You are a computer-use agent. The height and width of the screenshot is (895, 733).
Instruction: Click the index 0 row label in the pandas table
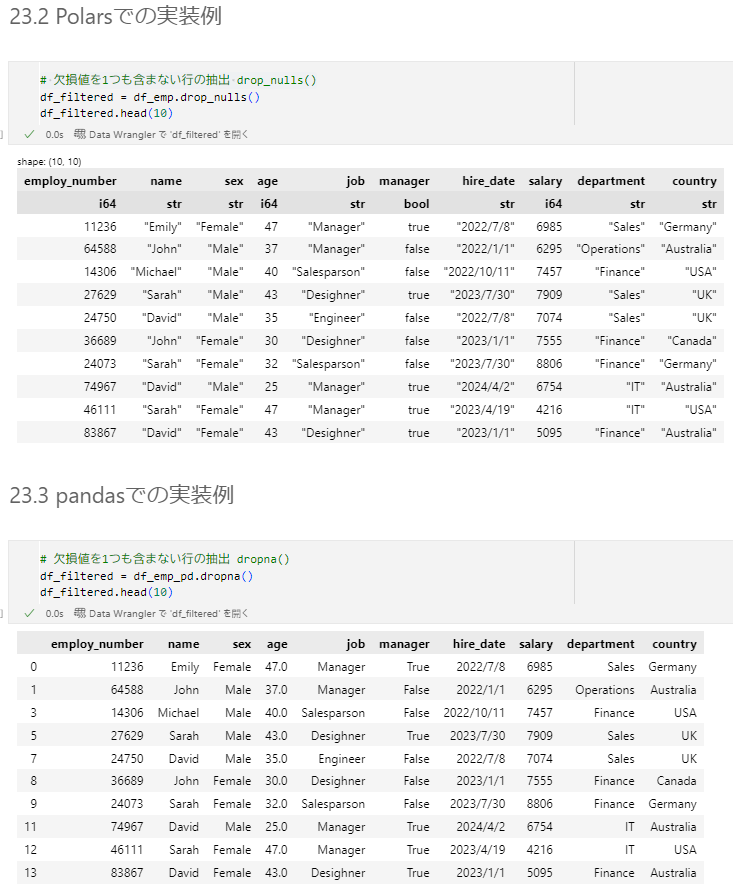tap(34, 667)
